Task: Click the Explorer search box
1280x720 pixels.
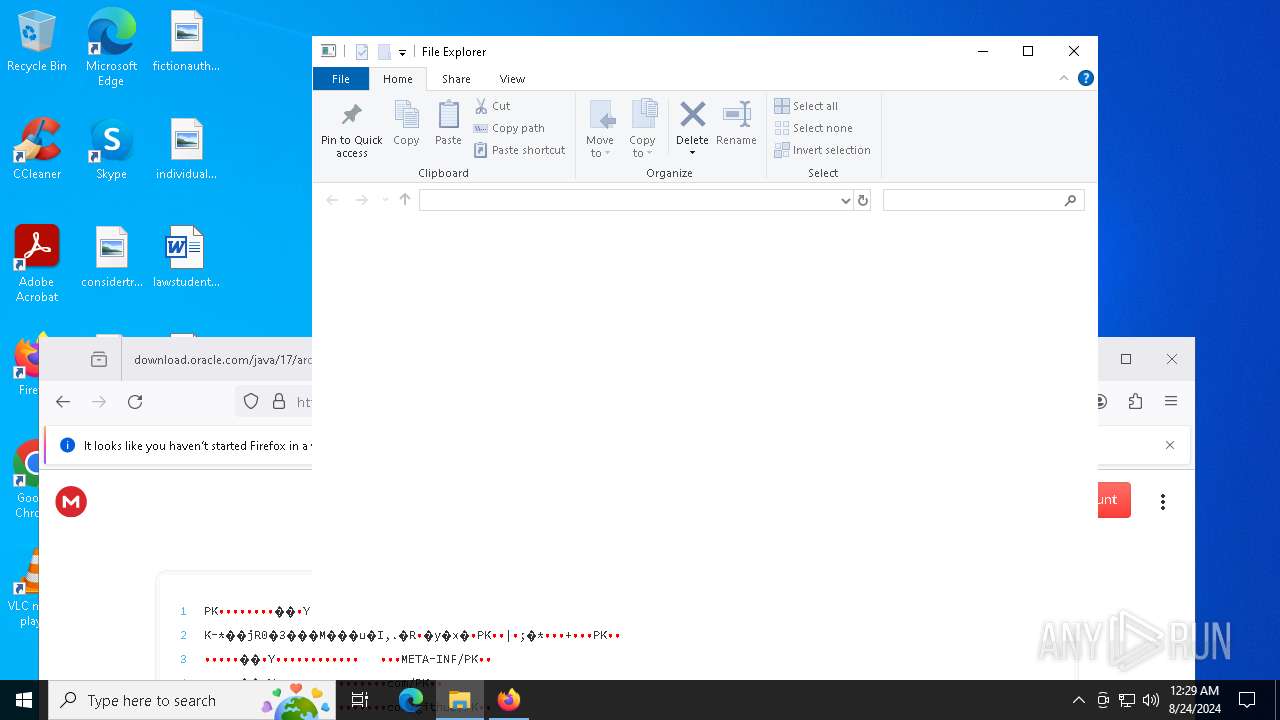Action: pos(984,200)
